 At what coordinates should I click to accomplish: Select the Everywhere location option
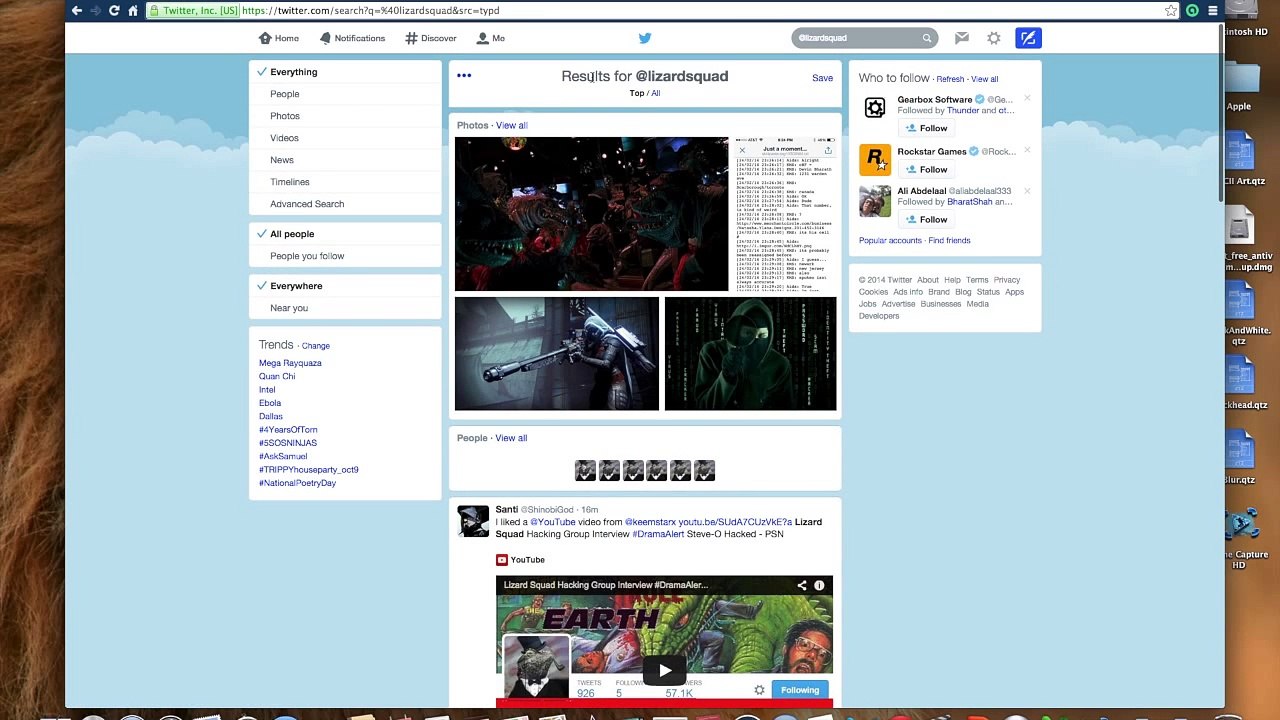(296, 286)
